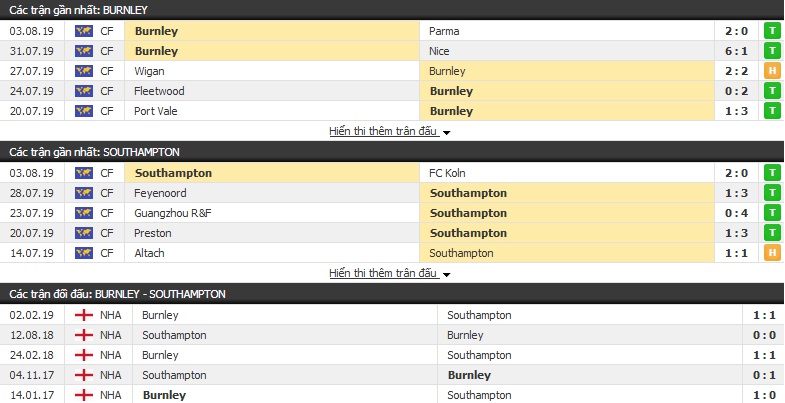Click the green T badge on Burnley–Parma row

pyautogui.click(x=772, y=31)
